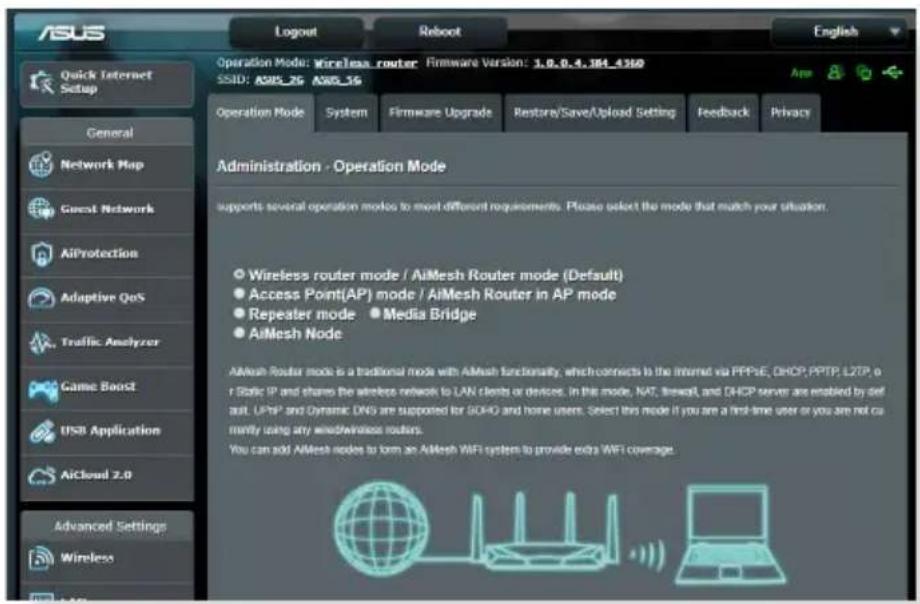Click the Guest Network icon
This screenshot has height=604, width=920.
point(41,209)
